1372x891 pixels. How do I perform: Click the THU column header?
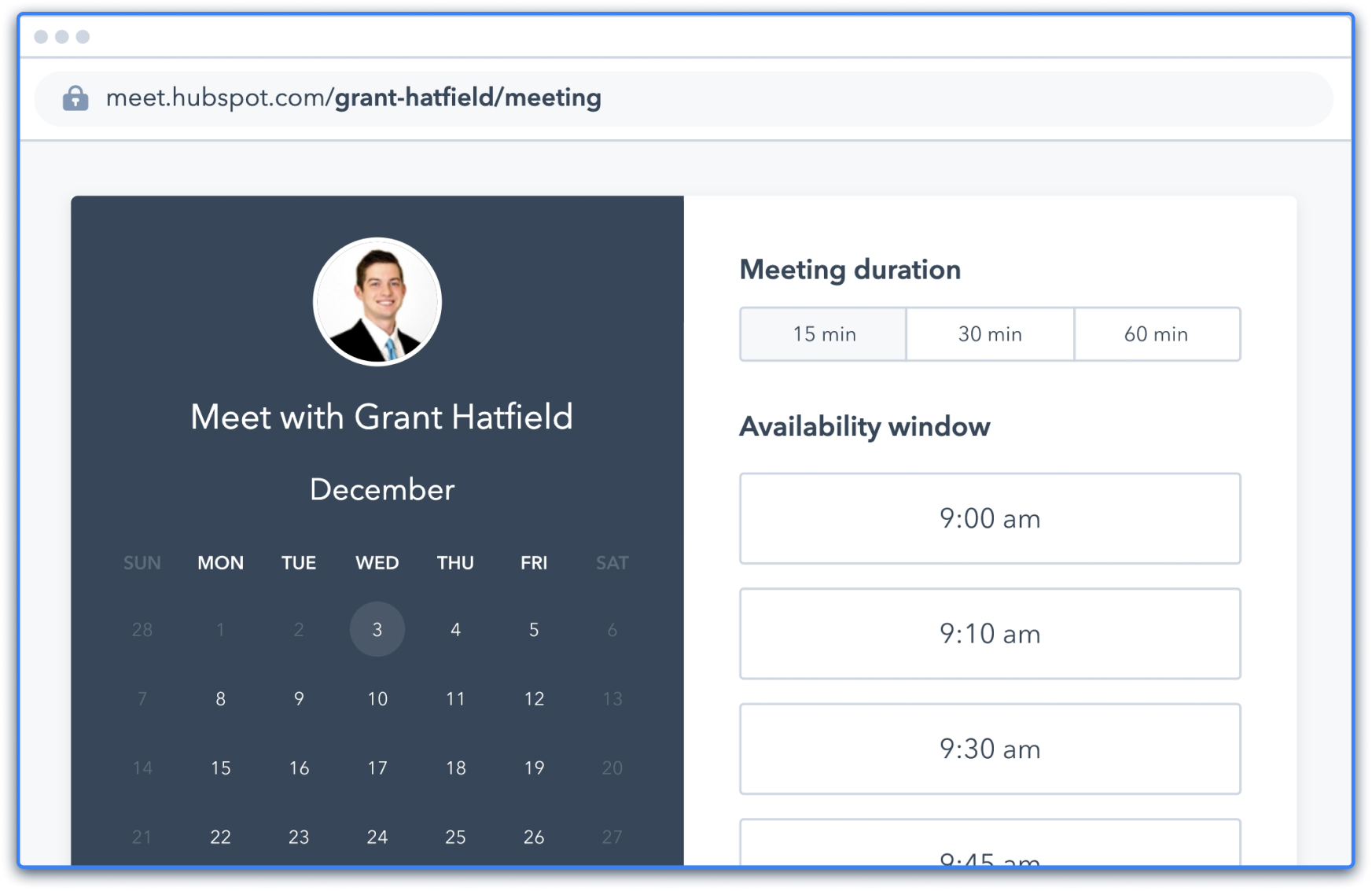(x=455, y=563)
